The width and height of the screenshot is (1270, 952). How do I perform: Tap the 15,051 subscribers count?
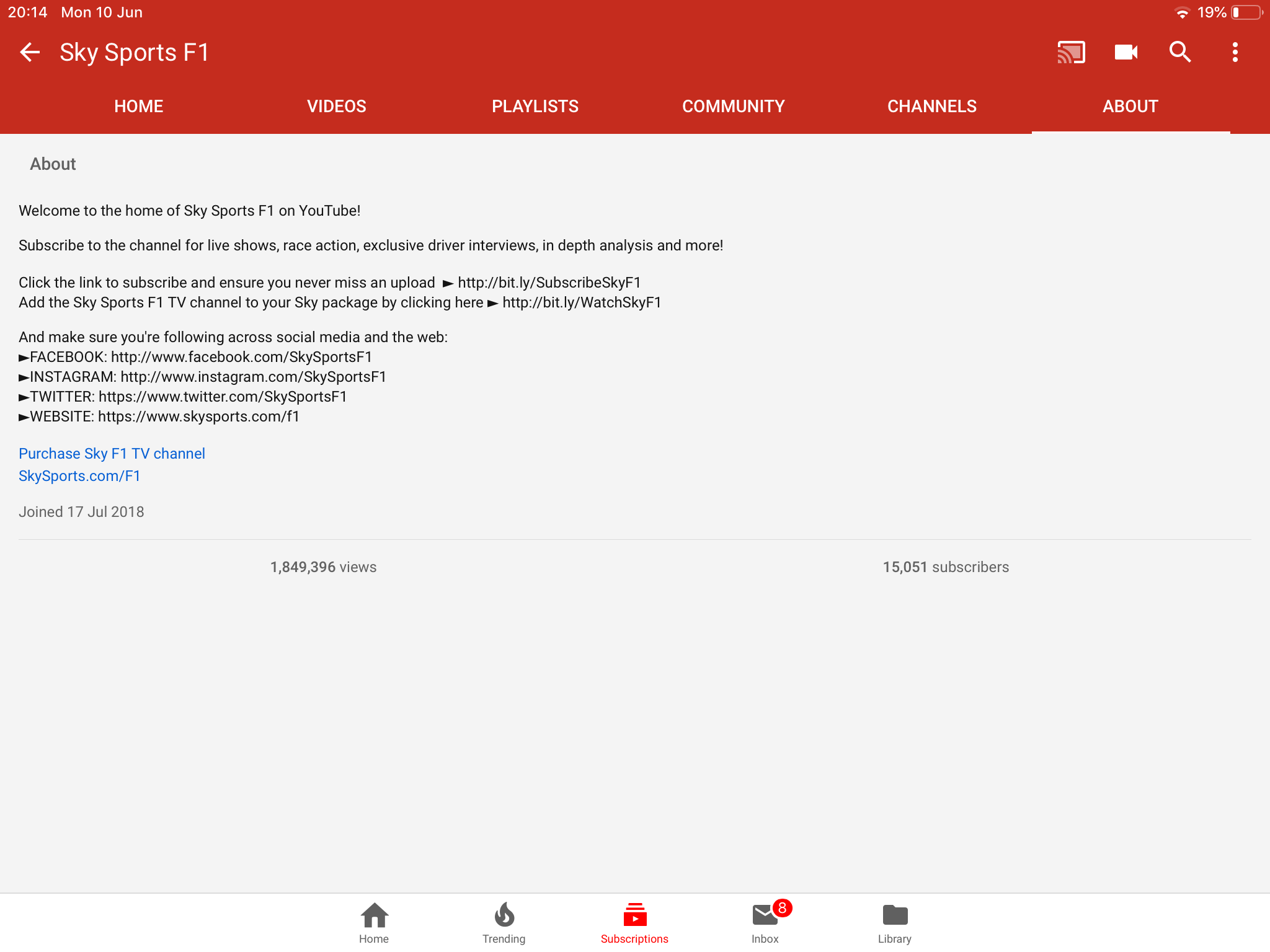(946, 567)
